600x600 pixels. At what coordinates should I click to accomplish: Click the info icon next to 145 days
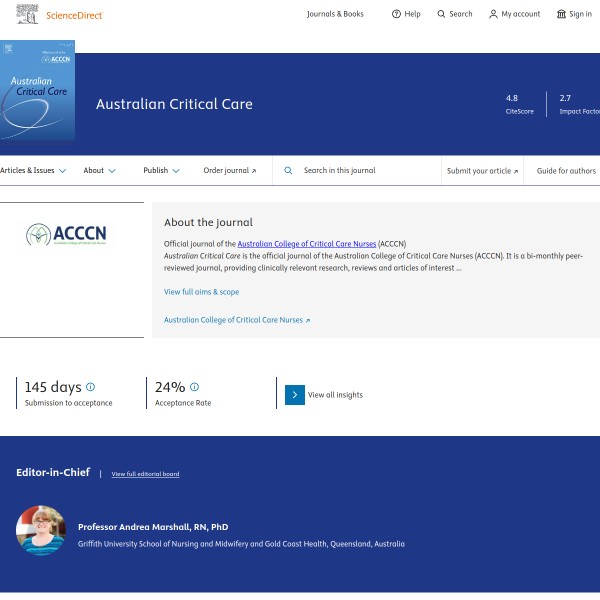coord(90,387)
